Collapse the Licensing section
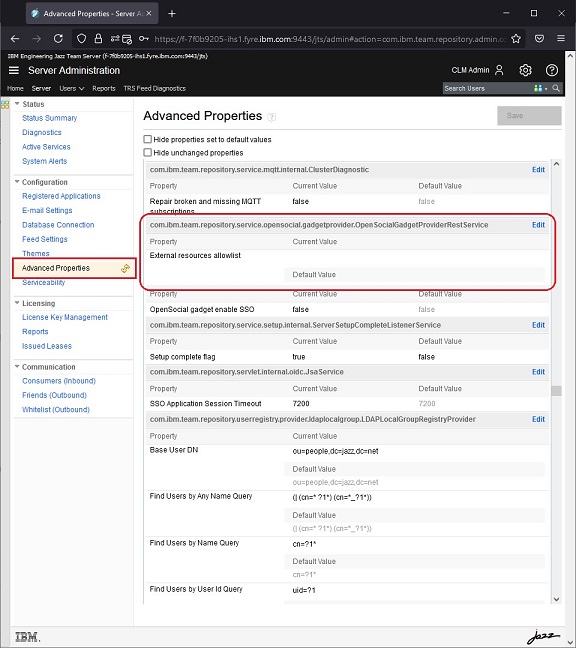Screen dimensions: 576x648 (x=17, y=303)
